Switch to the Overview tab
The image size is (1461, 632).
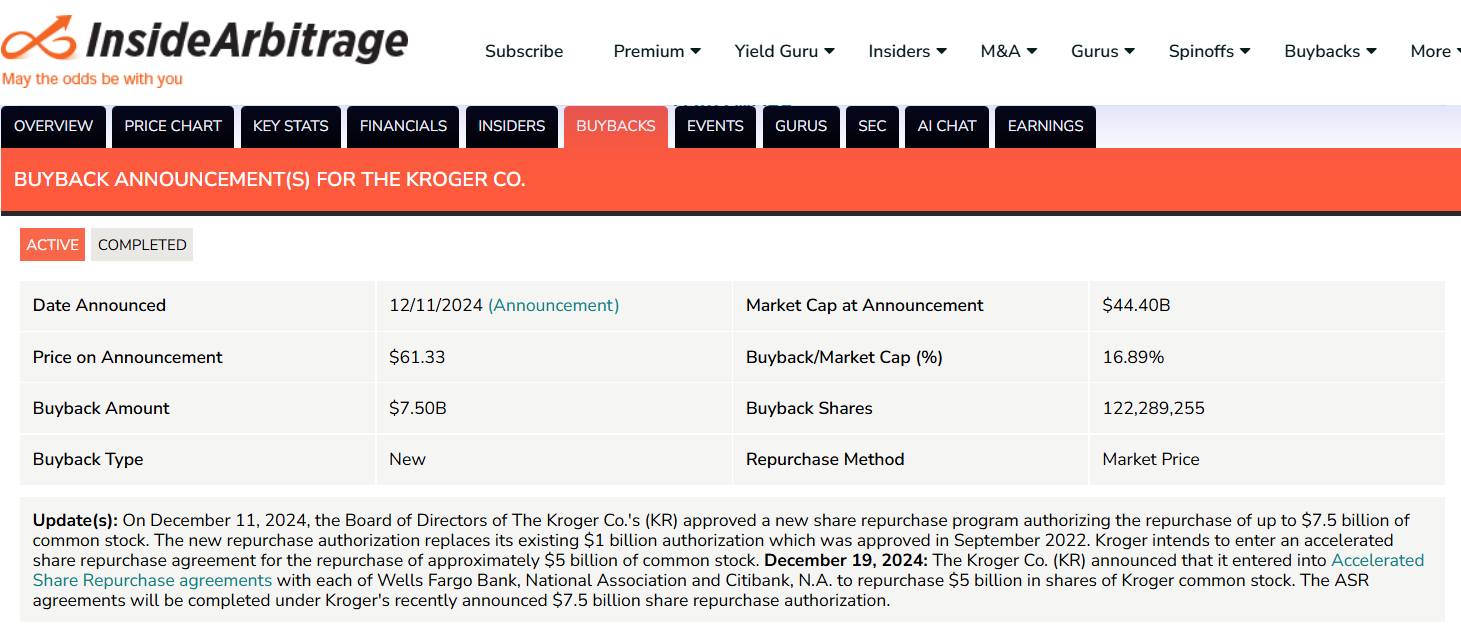pos(54,126)
